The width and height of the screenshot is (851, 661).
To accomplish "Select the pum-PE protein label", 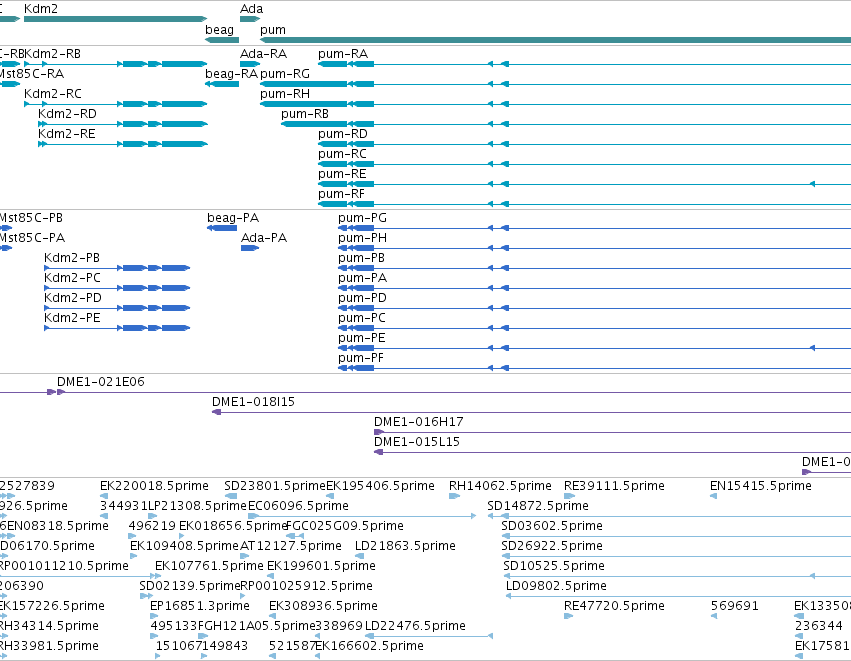I will click(x=361, y=338).
